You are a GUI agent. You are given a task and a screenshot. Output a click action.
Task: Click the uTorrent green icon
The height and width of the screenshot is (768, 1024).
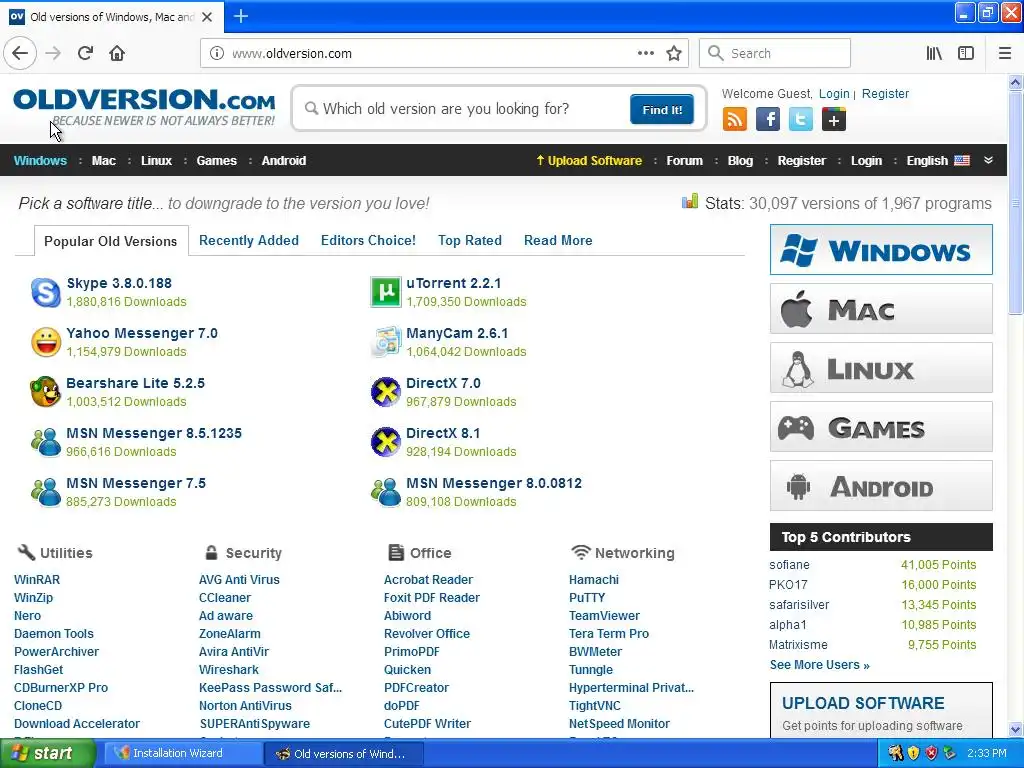click(385, 292)
